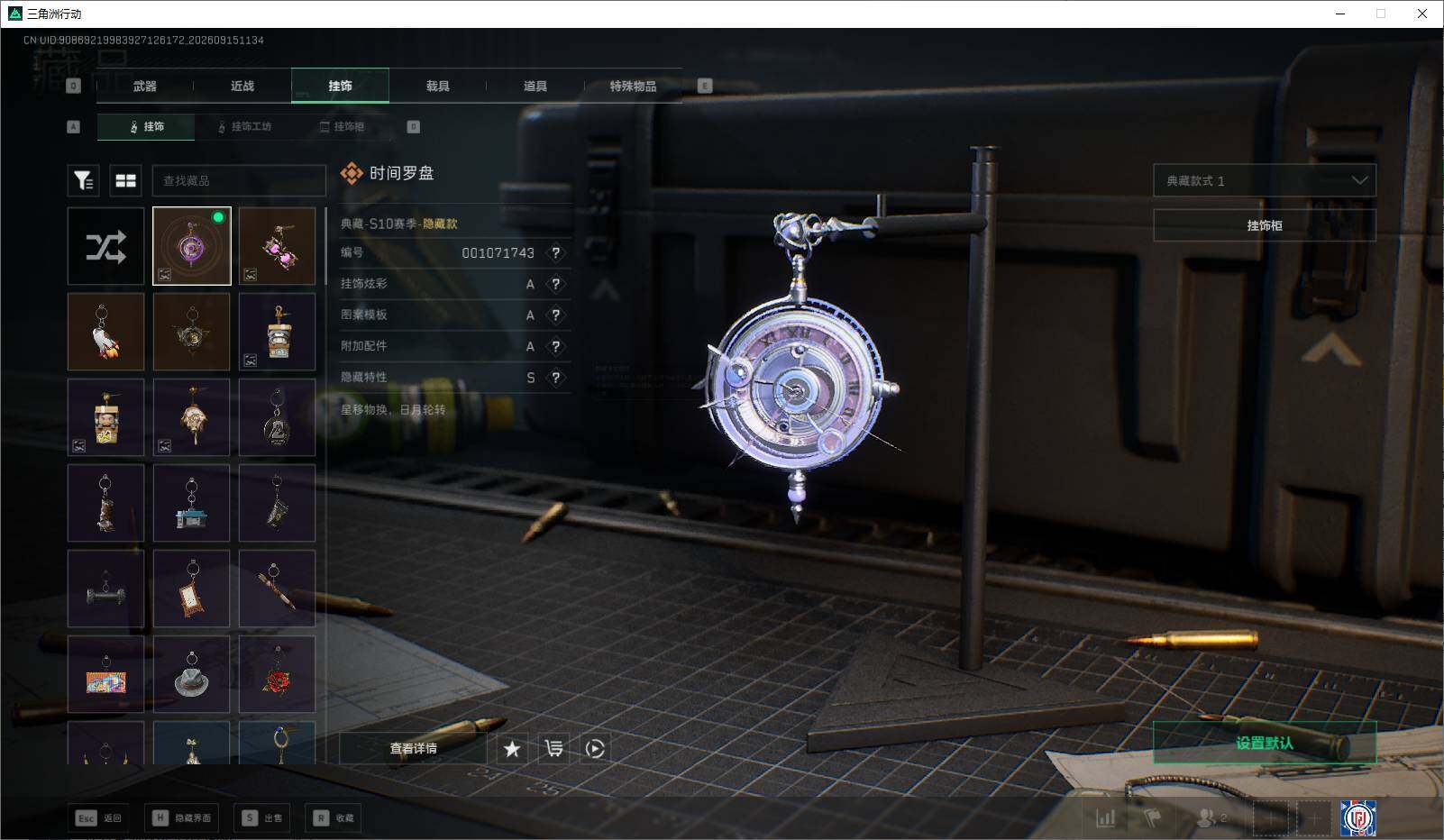Click the 时间罗盘 charm title
Image resolution: width=1444 pixels, height=840 pixels.
[x=401, y=173]
